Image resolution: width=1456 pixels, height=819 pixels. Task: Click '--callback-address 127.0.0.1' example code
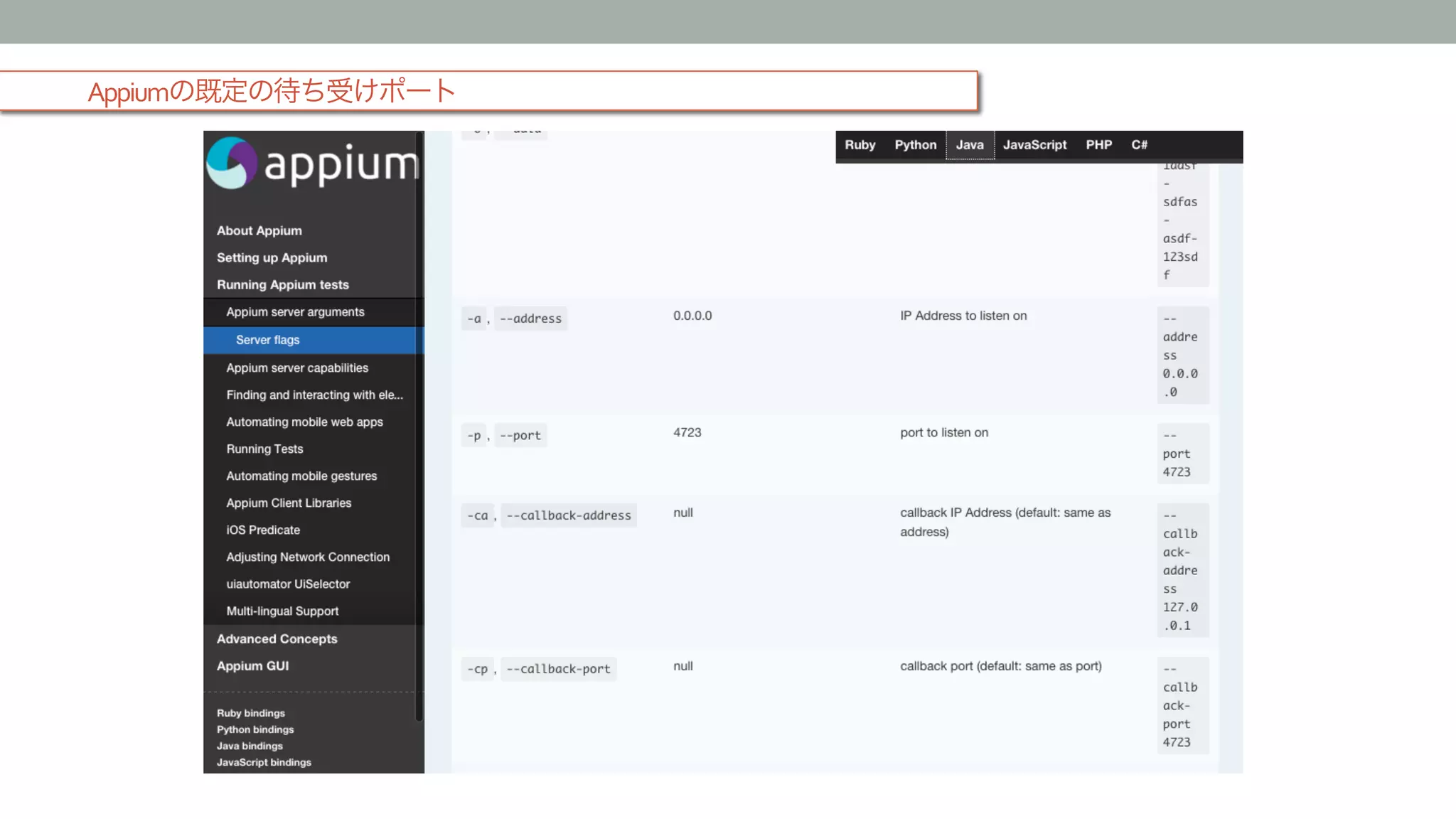click(1182, 570)
